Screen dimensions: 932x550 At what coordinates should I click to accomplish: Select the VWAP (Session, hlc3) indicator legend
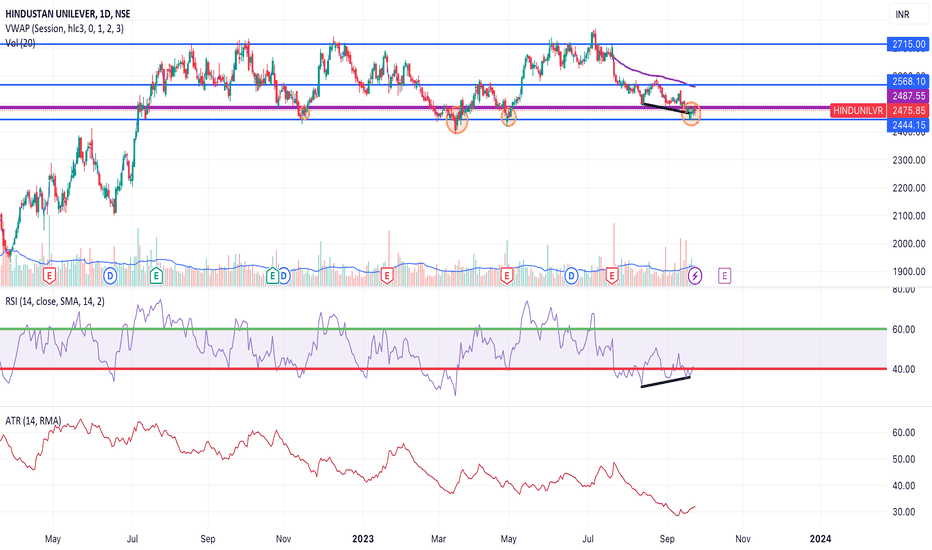point(64,28)
